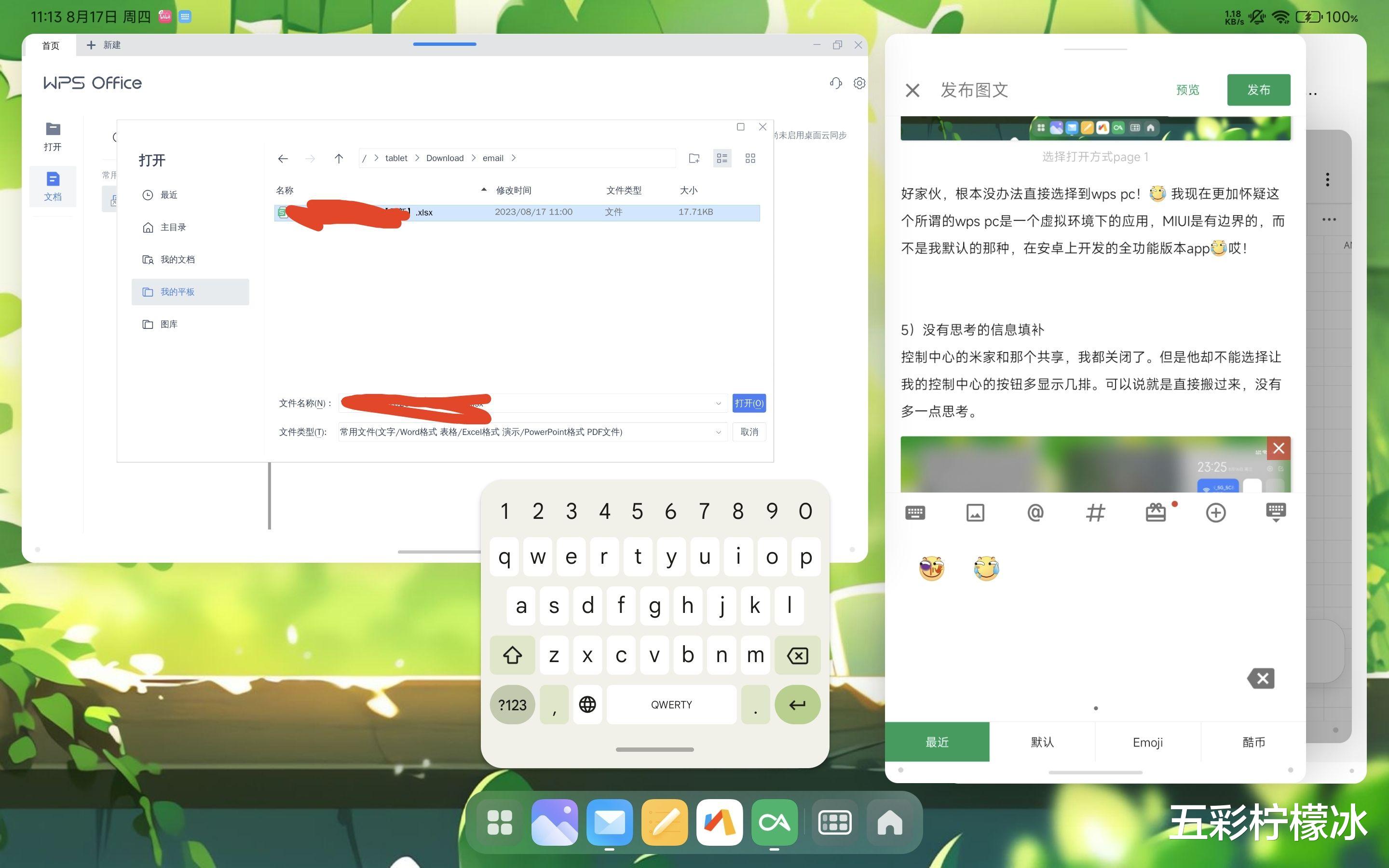The width and height of the screenshot is (1389, 868).
Task: Expand the 文件类型 dropdown
Action: coord(718,432)
